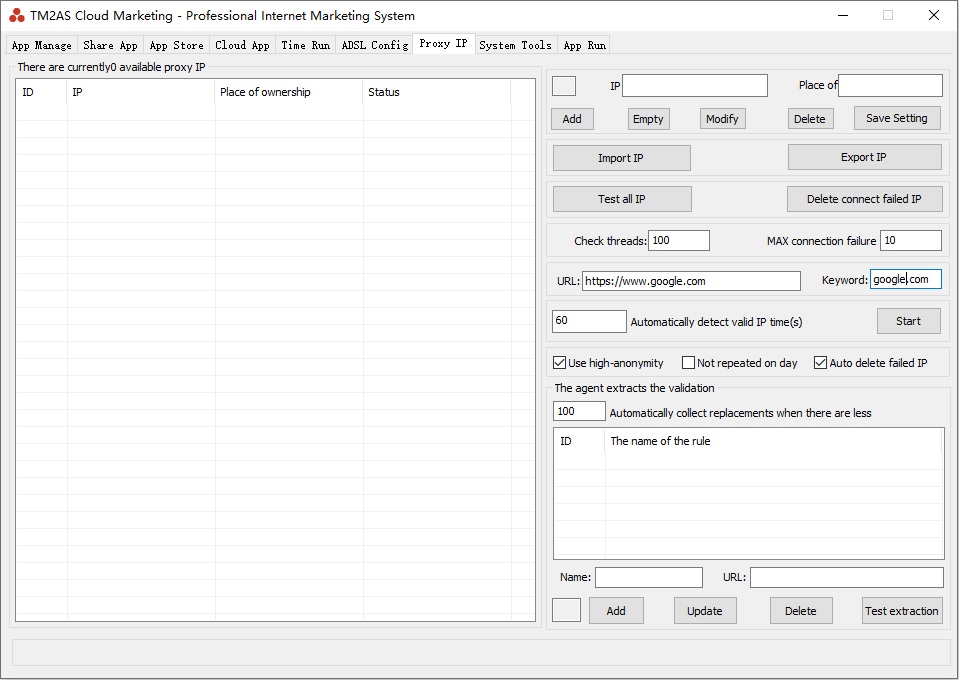Uncheck Auto delete failed IP option
The height and width of the screenshot is (680, 959).
821,363
